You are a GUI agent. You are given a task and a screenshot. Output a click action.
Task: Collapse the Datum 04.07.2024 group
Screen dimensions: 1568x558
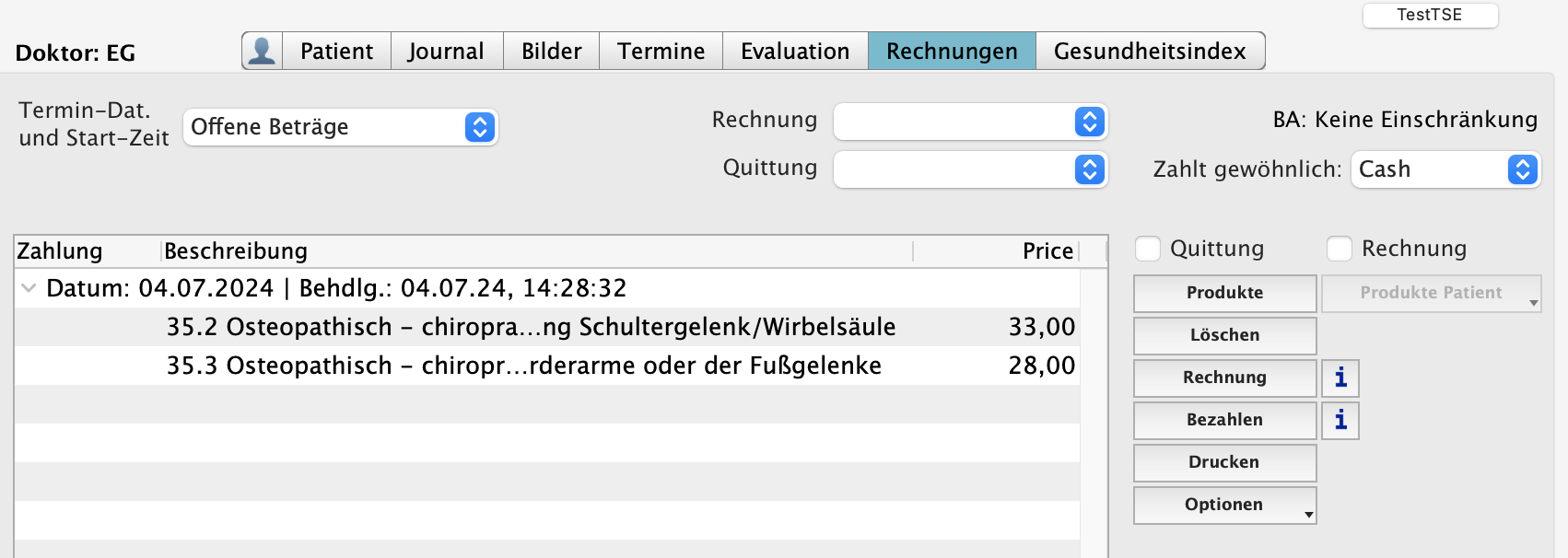[29, 288]
